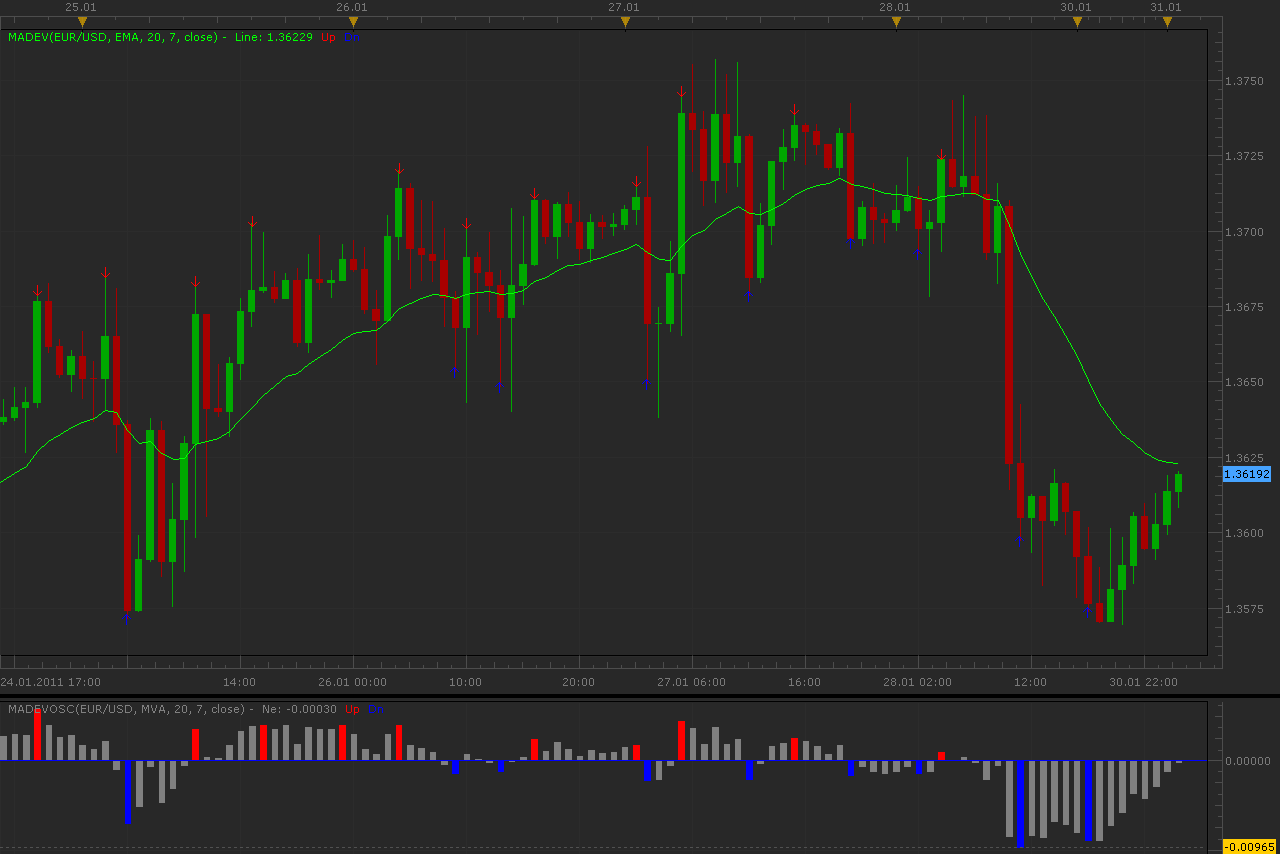Viewport: 1280px width, 854px height.
Task: Click the blue 'Dn' label of MADEVOSC
Action: point(376,709)
